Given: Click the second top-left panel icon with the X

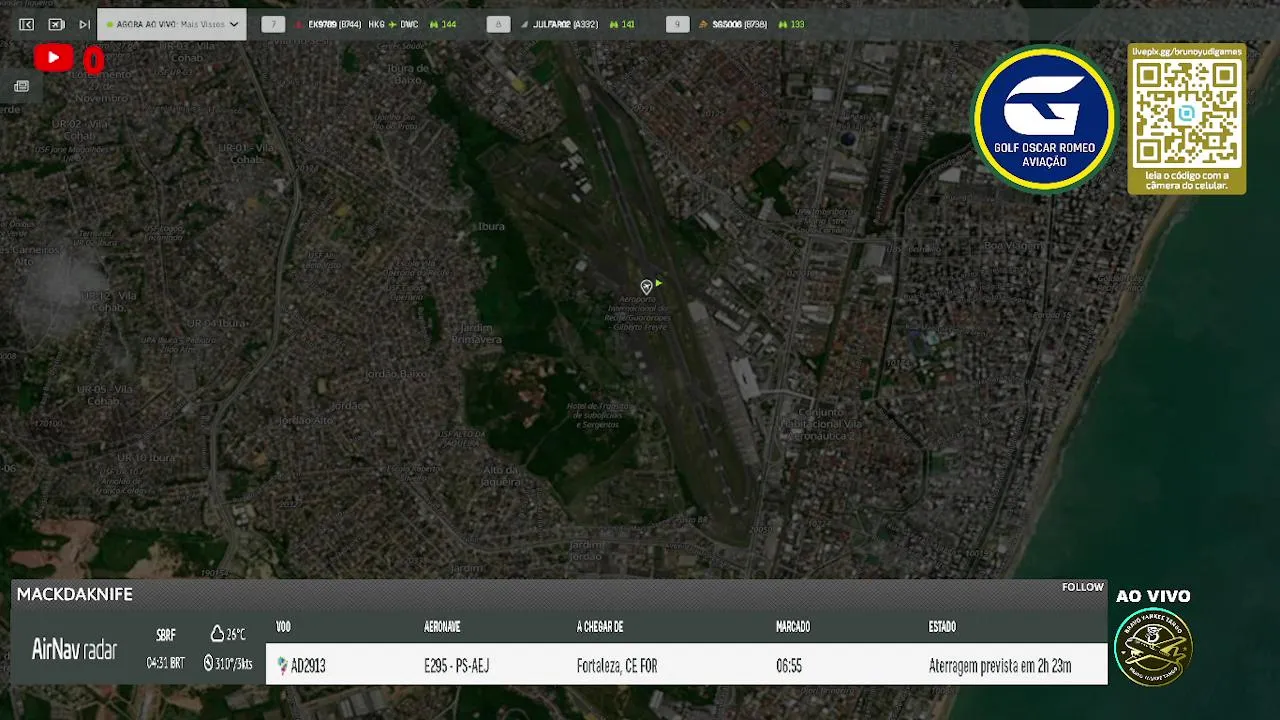Looking at the screenshot, I should (x=56, y=24).
